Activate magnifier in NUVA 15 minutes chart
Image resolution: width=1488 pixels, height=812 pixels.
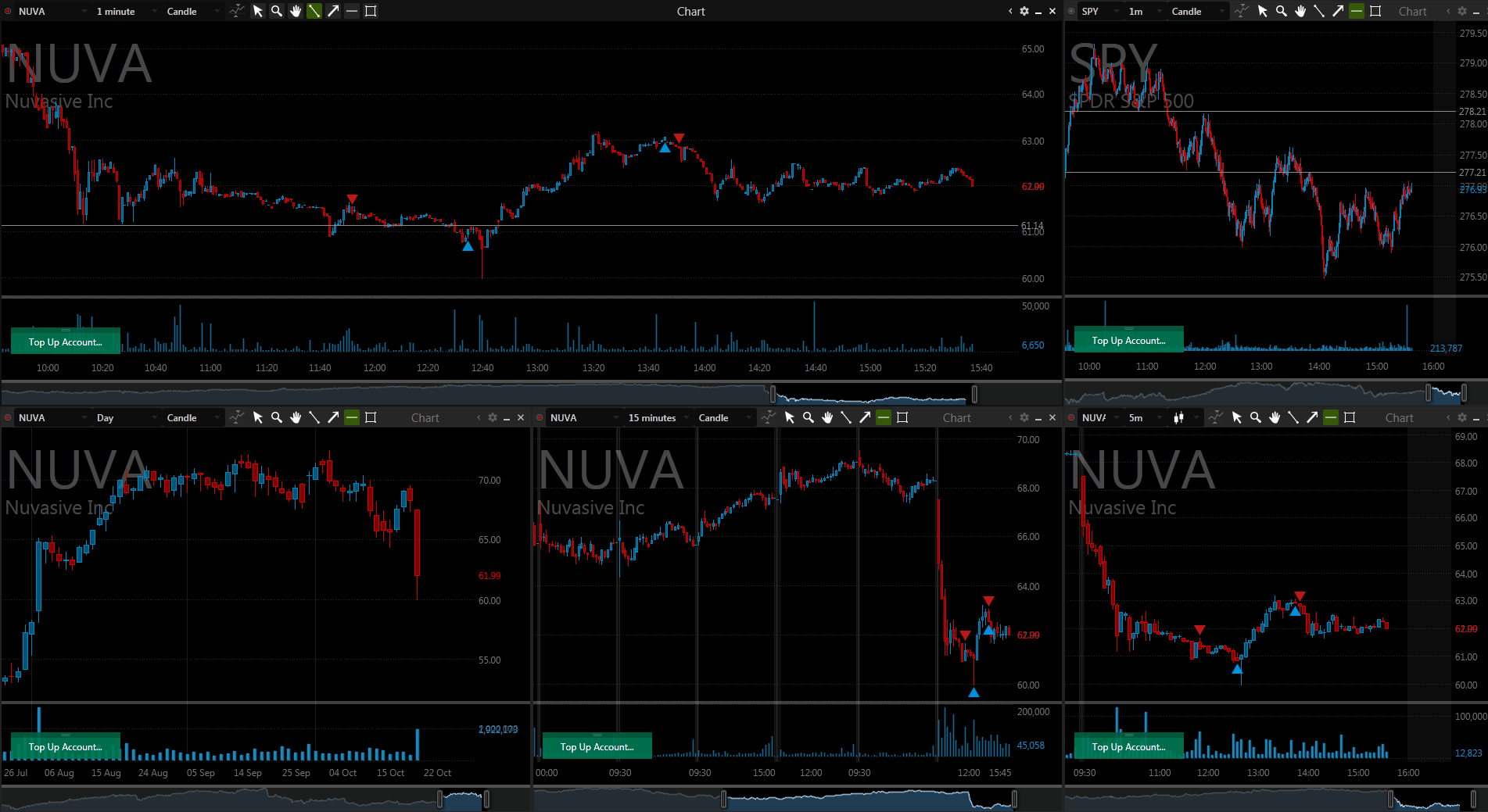809,417
